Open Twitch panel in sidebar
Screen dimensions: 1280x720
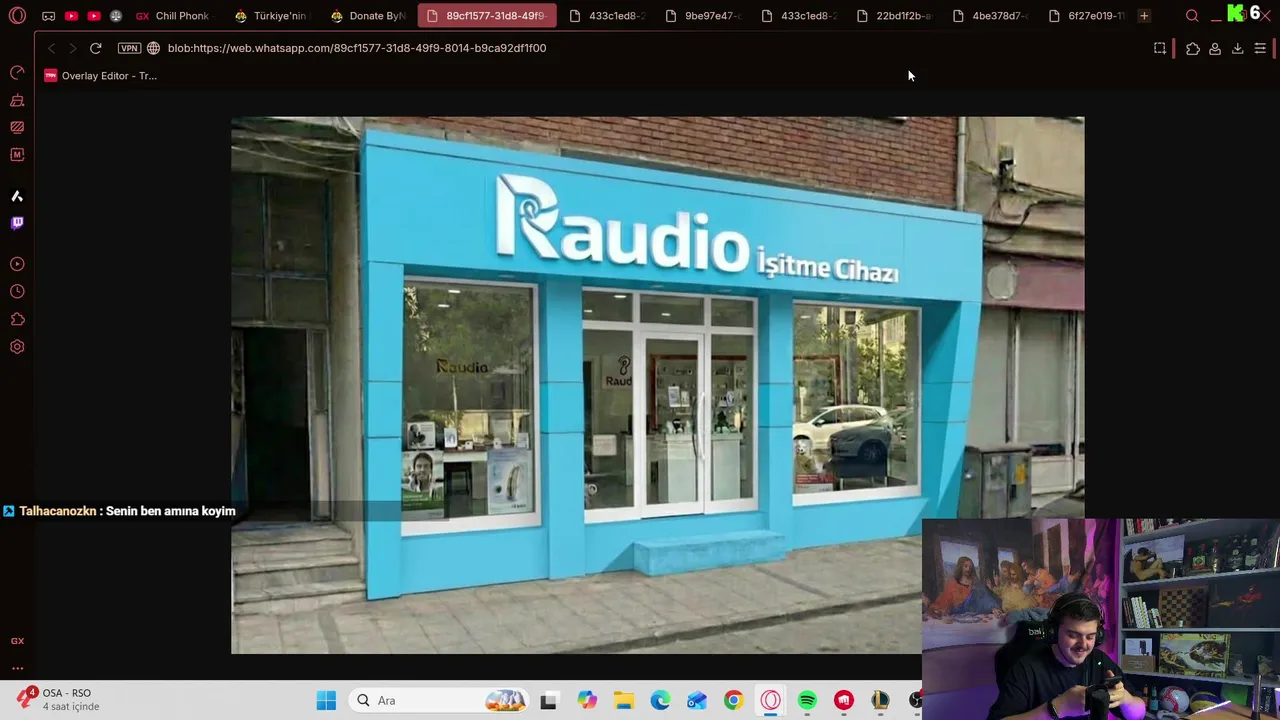(x=17, y=223)
